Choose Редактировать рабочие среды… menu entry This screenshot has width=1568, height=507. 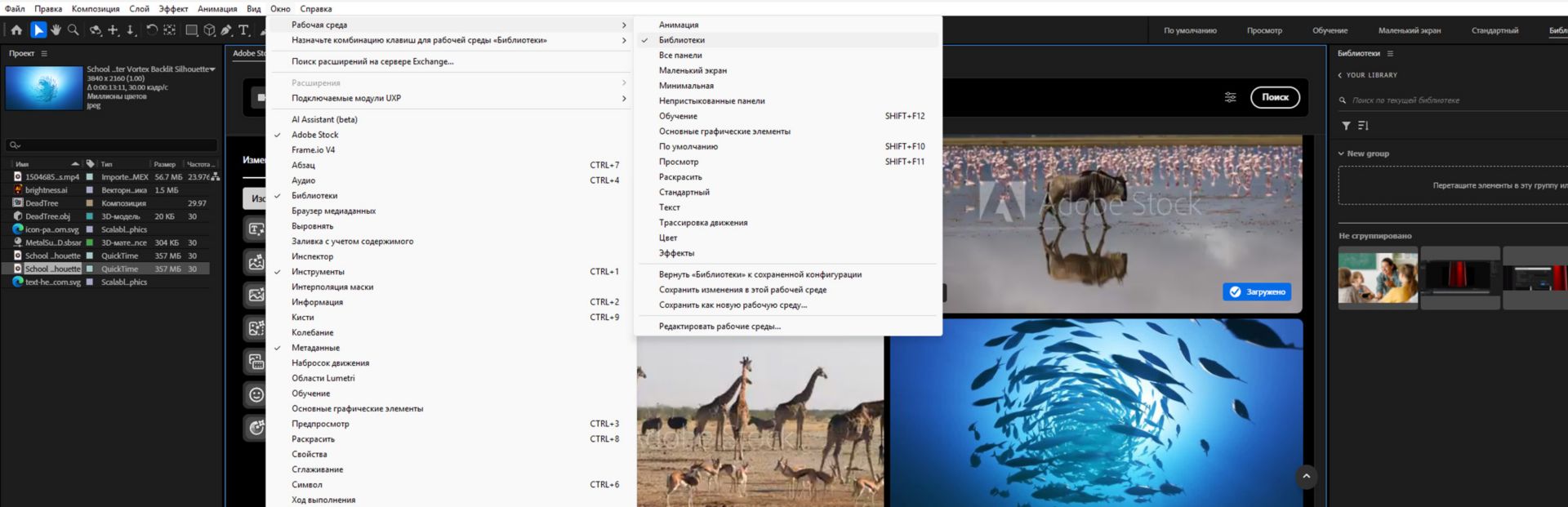point(719,327)
